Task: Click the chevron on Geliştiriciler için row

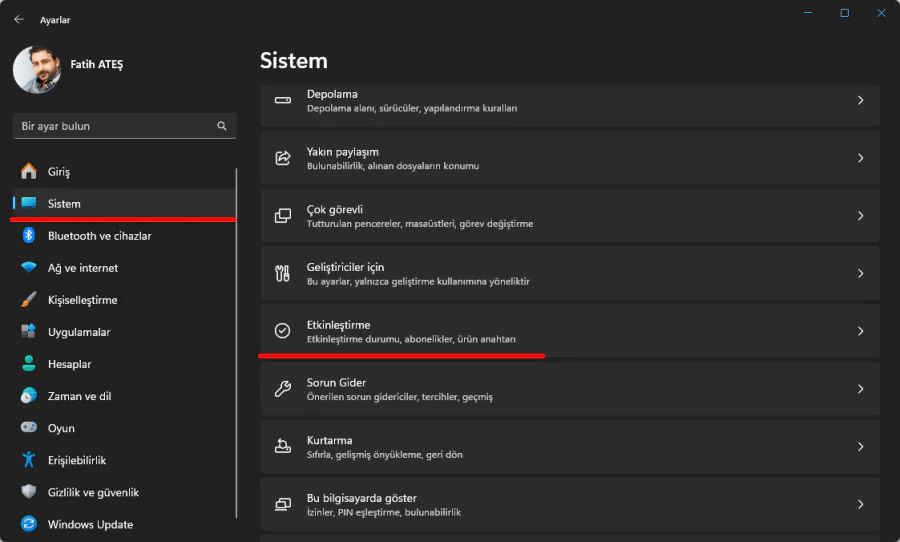Action: (860, 273)
